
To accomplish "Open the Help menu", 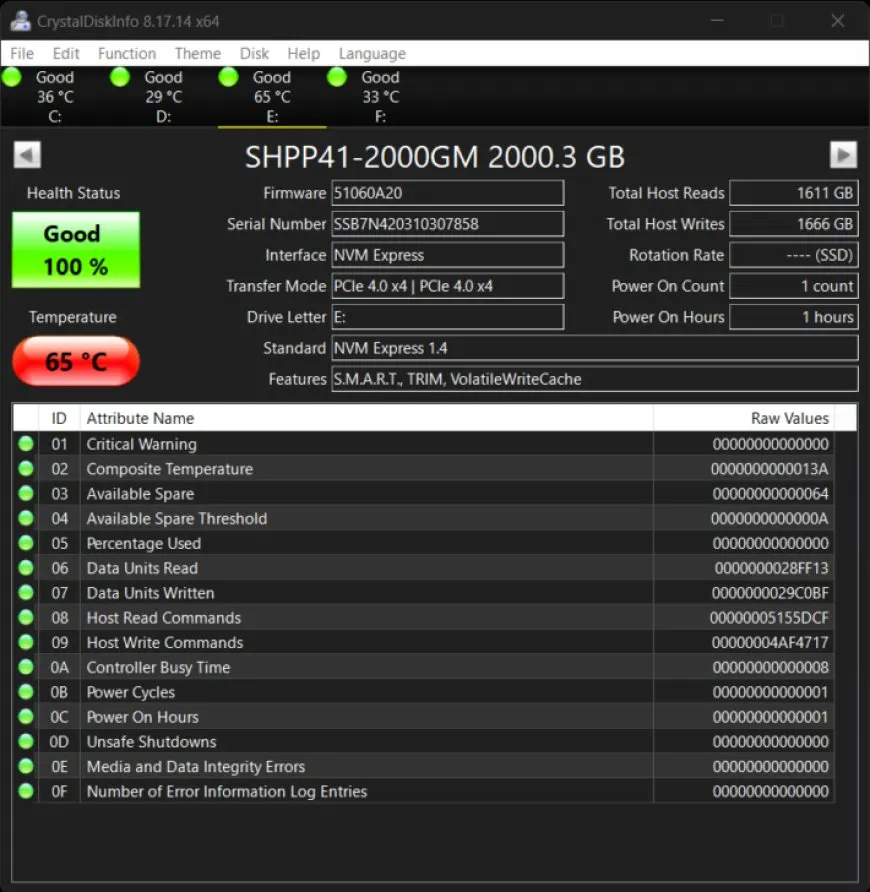I will click(x=303, y=53).
